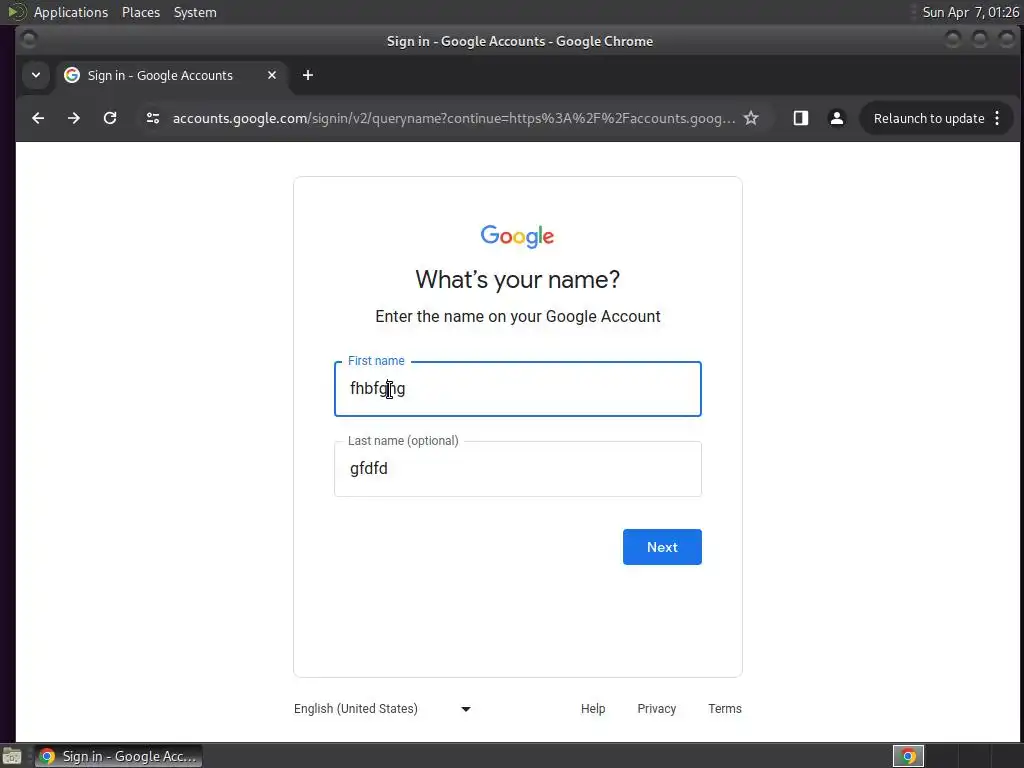
Task: Reload the current page
Action: point(110,118)
